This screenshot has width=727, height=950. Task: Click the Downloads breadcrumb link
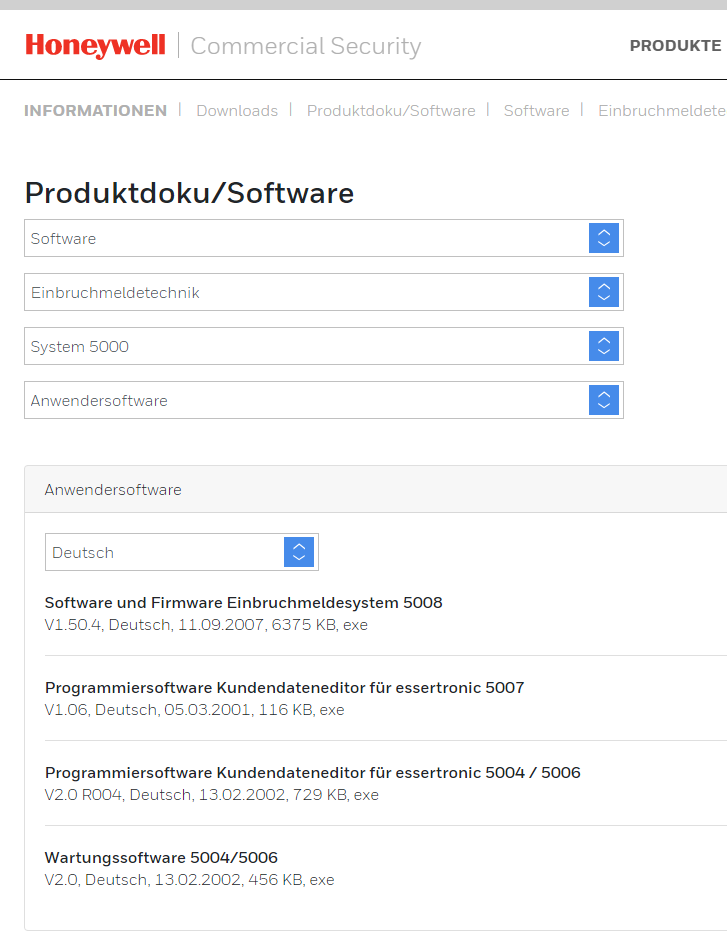[x=237, y=111]
